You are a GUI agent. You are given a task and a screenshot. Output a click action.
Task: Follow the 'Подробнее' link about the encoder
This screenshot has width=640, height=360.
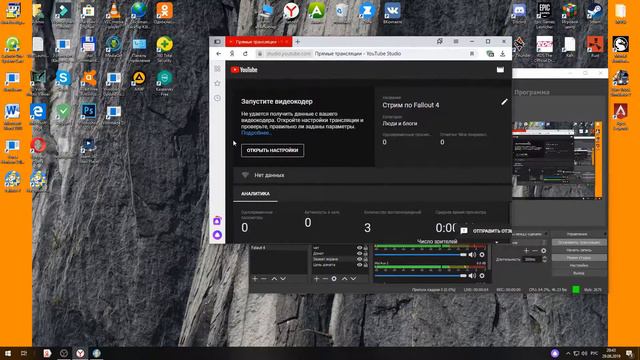pos(256,133)
